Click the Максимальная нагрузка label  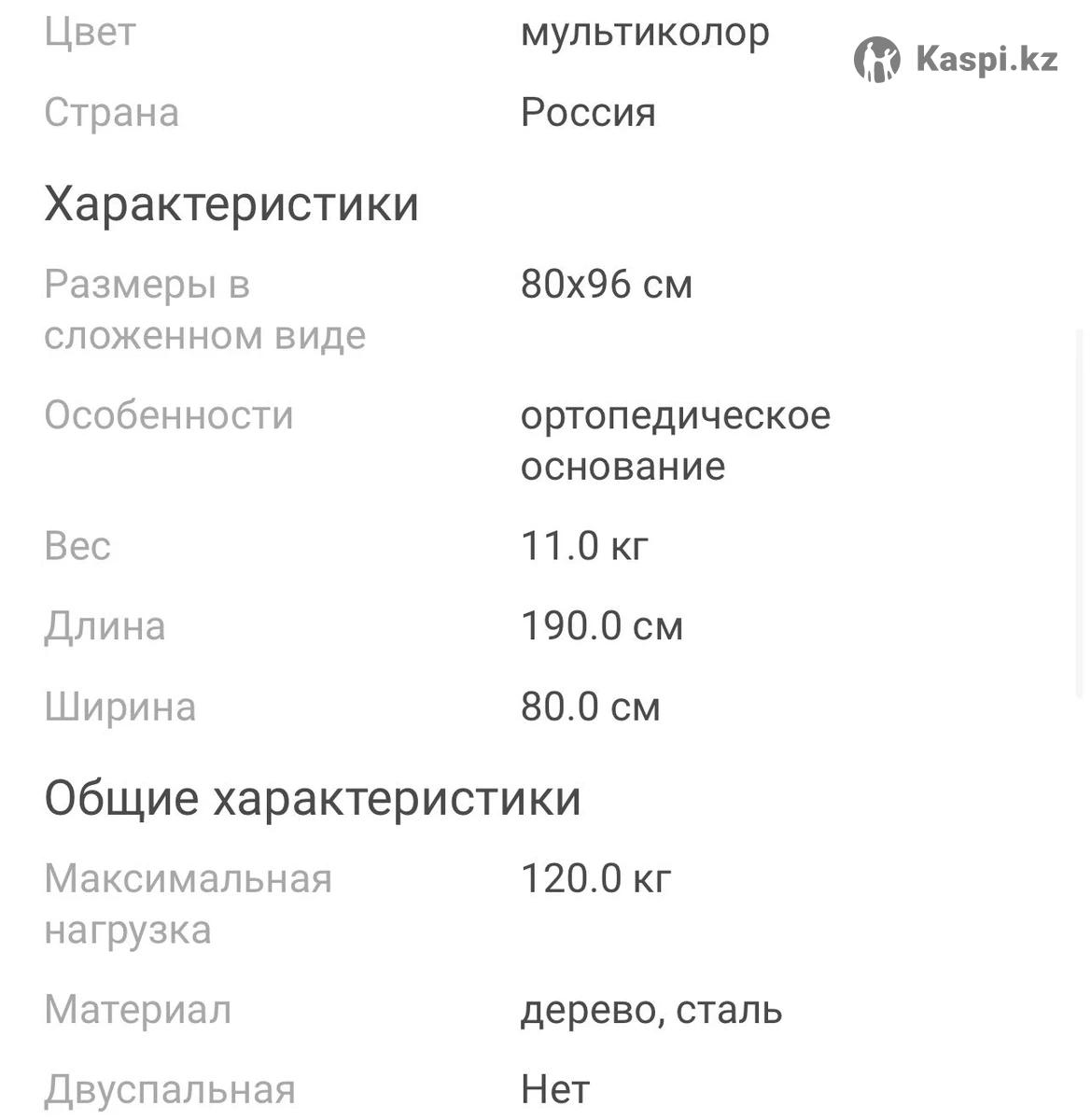tap(189, 904)
